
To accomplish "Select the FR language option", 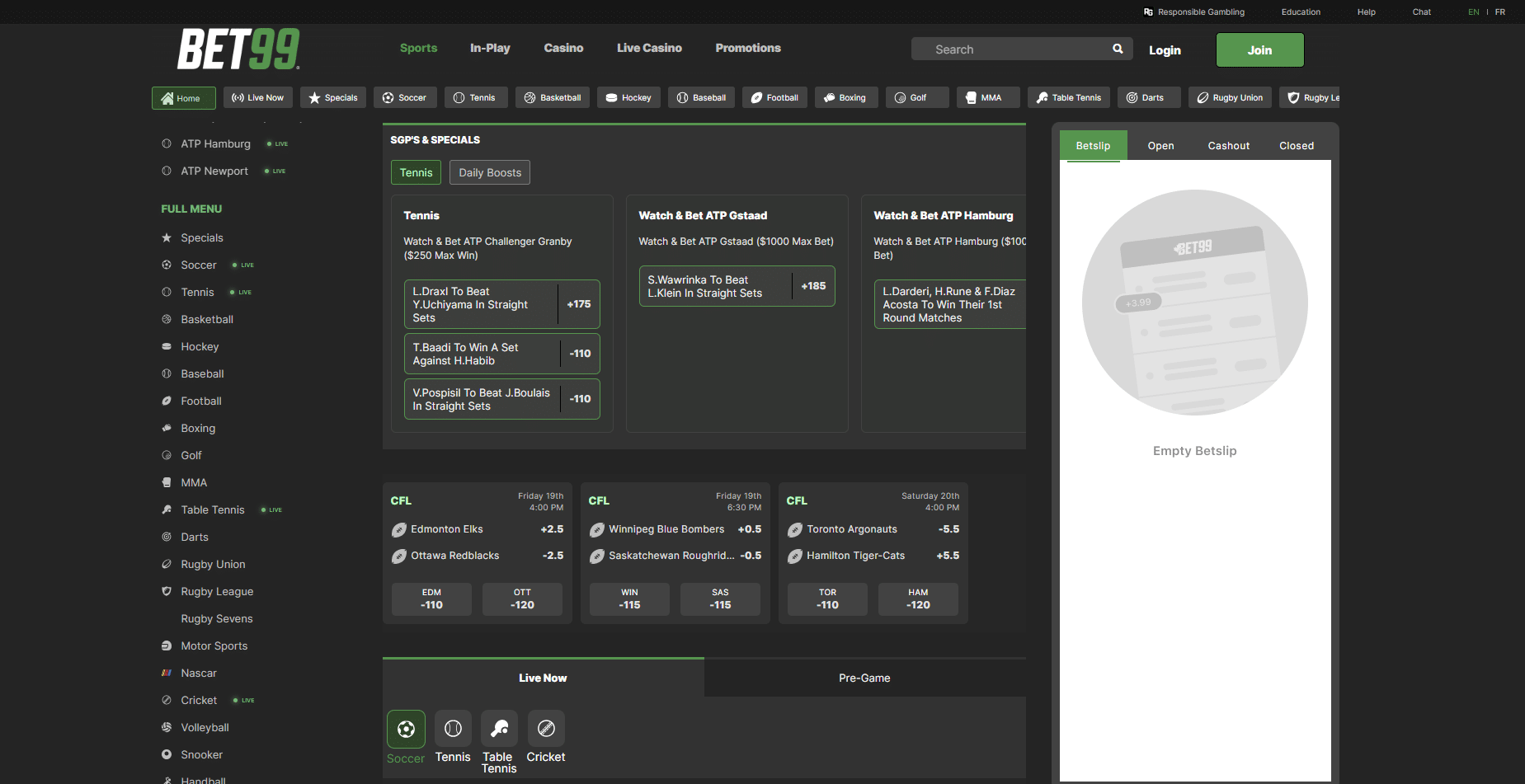I will (x=1499, y=12).
